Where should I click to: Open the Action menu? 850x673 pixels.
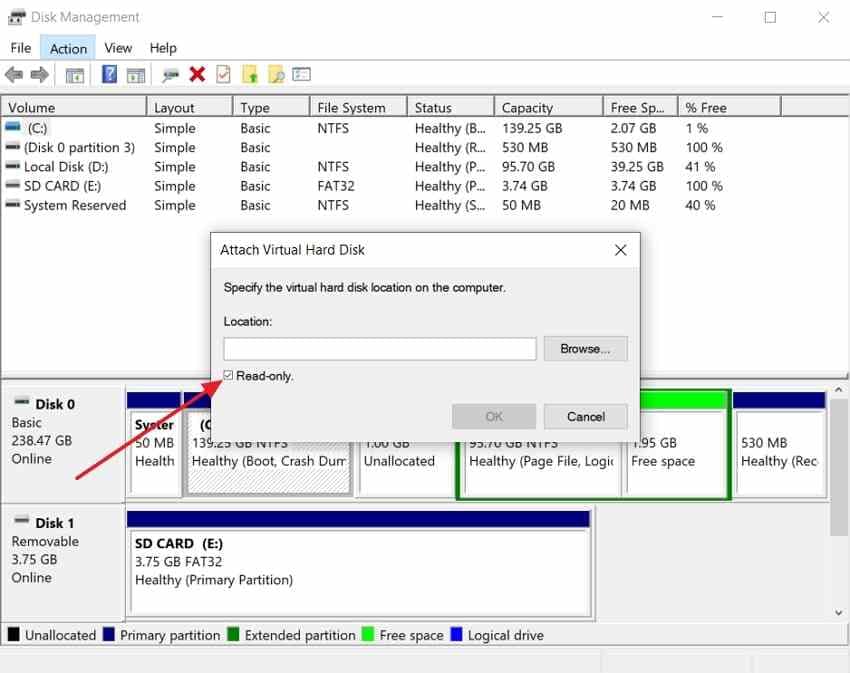click(x=68, y=48)
